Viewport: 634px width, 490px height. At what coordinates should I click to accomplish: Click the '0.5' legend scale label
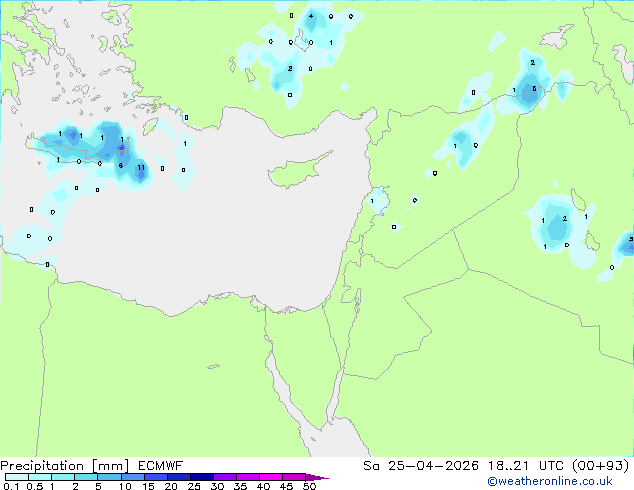click(x=35, y=486)
